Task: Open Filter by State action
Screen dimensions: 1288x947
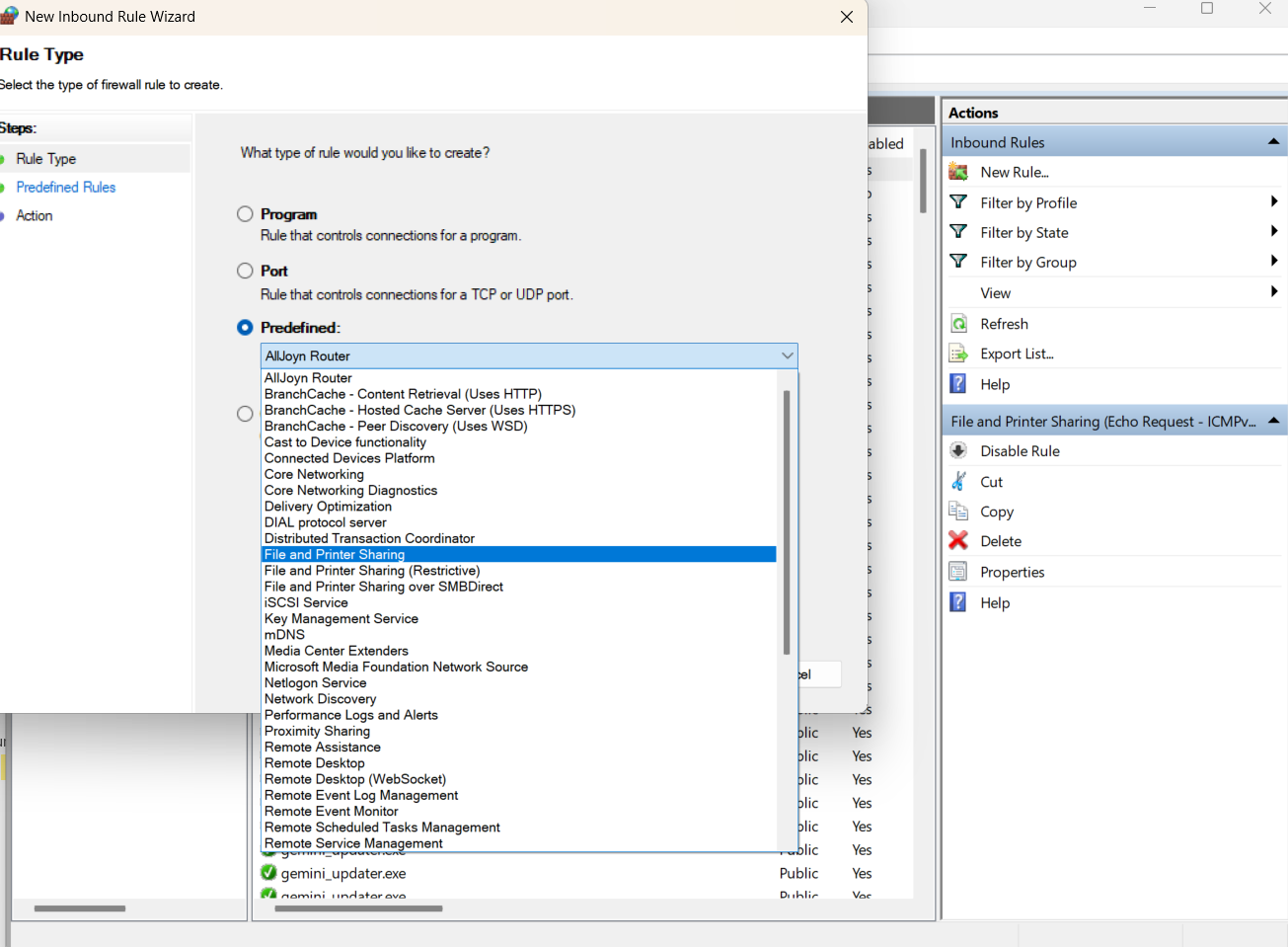Action: click(x=1023, y=233)
